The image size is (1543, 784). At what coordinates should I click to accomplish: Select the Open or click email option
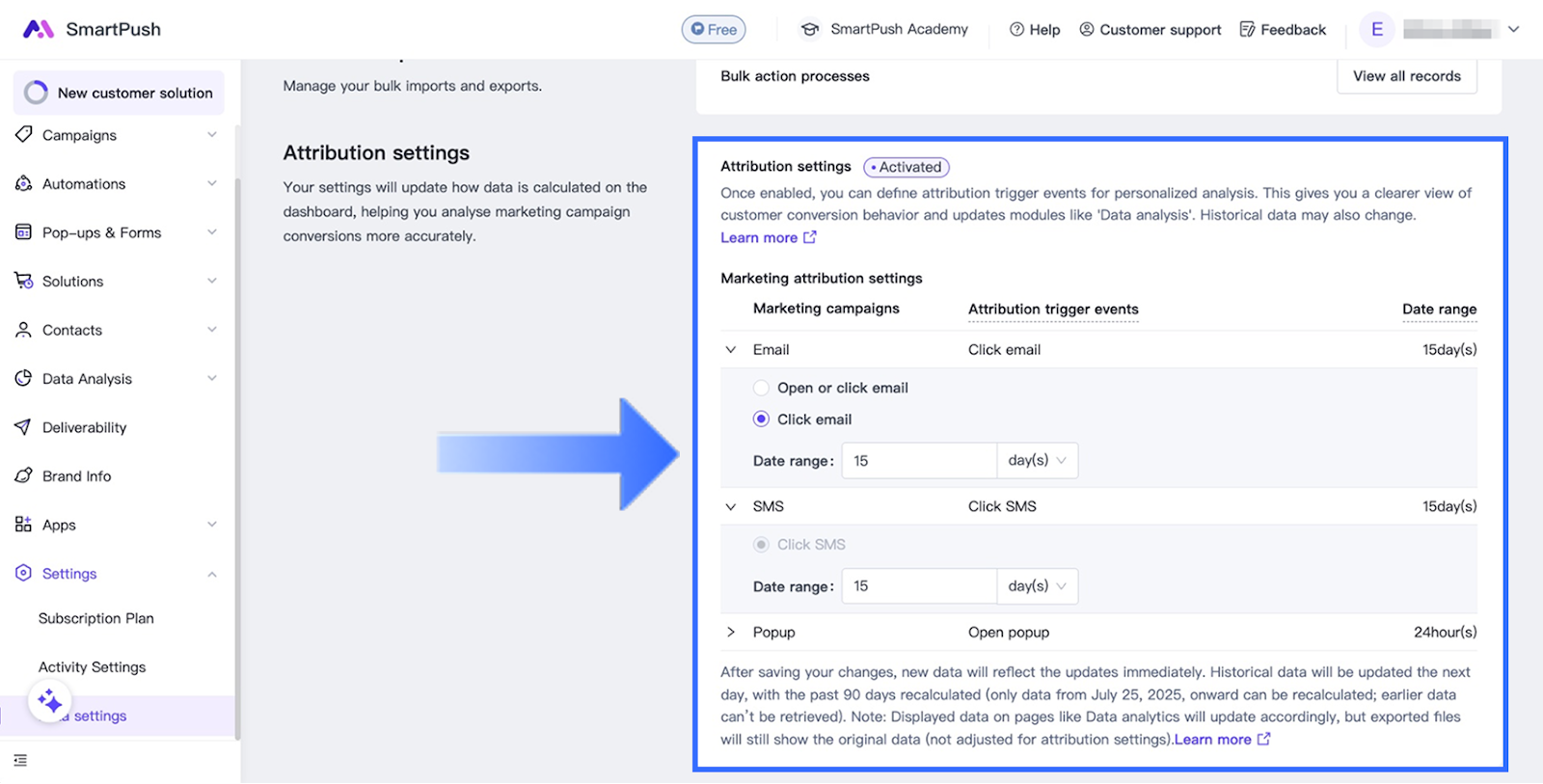762,388
